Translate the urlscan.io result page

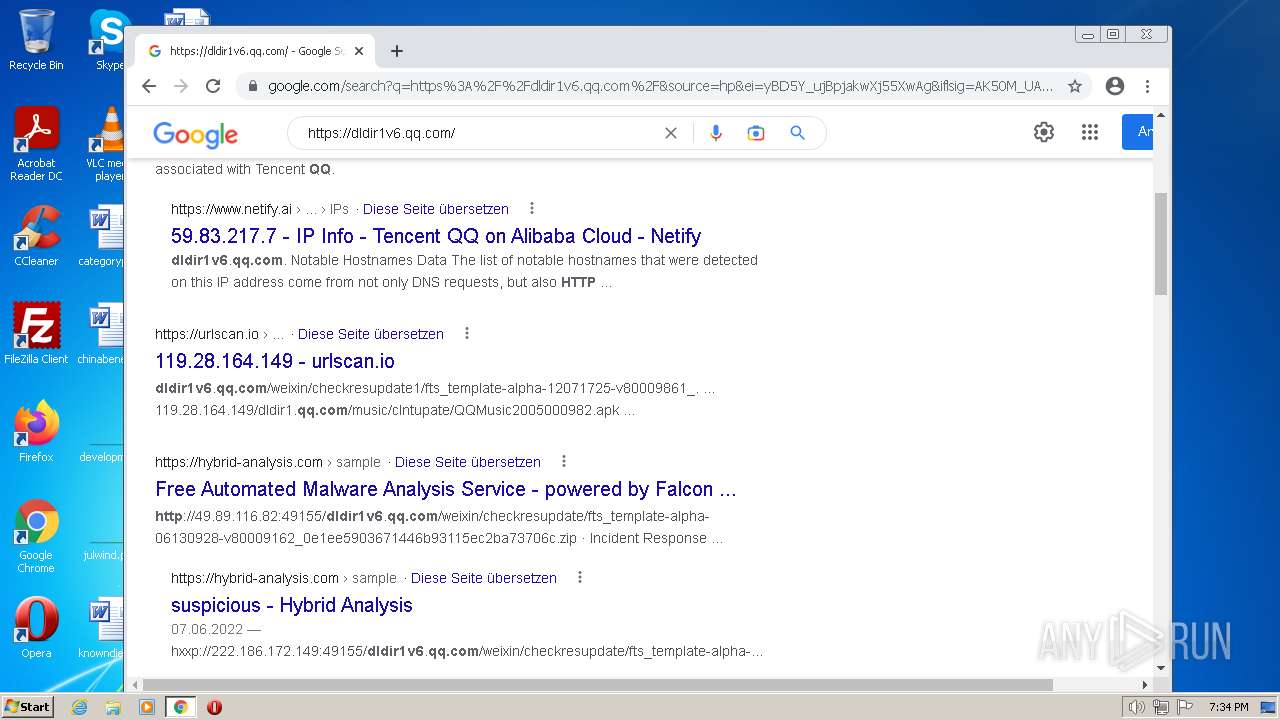[371, 334]
